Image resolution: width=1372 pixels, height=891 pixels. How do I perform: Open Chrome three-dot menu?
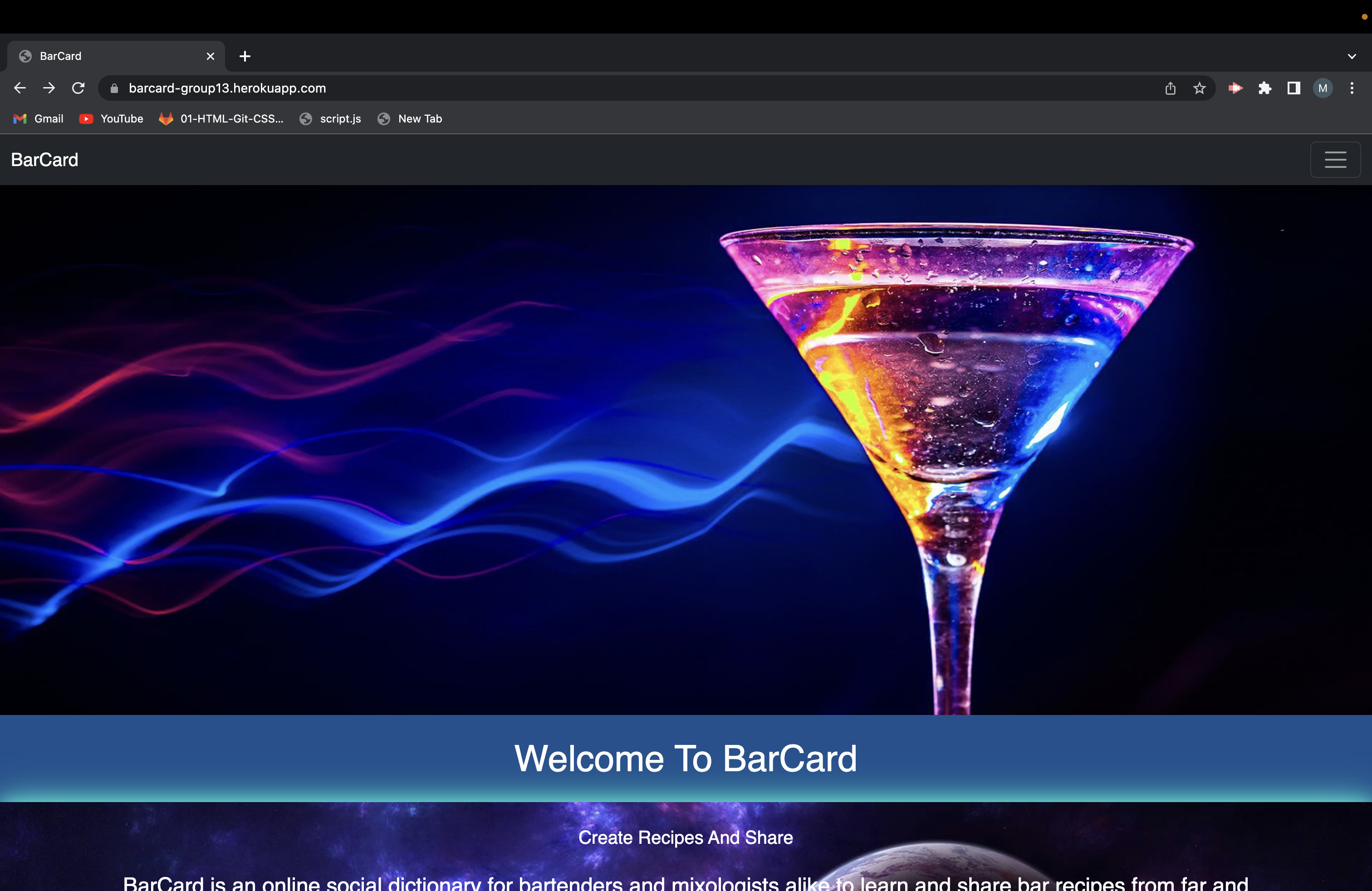1352,88
